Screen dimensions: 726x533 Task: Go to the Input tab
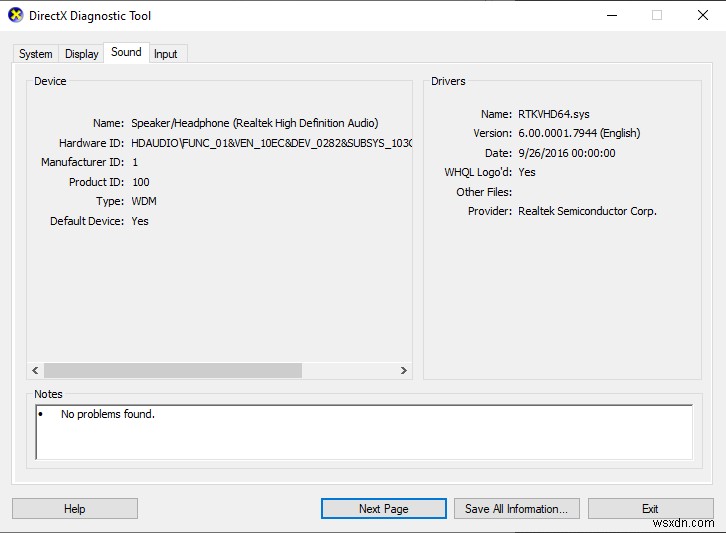click(166, 54)
